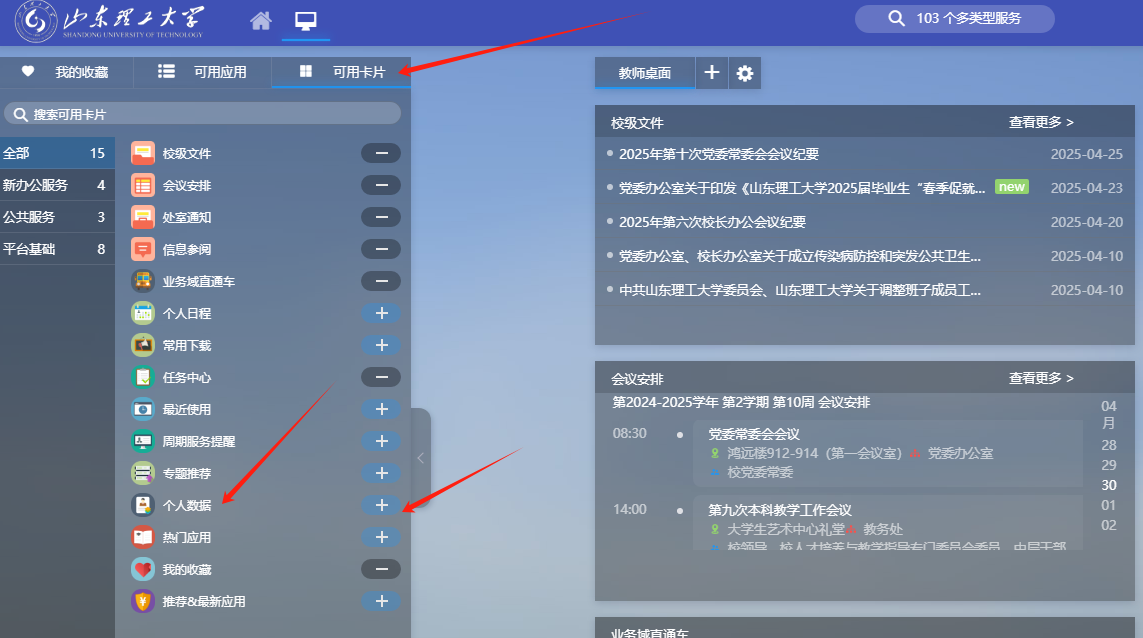This screenshot has width=1143, height=638.
Task: Click the 搜索可用卡片 search field
Action: tap(202, 114)
